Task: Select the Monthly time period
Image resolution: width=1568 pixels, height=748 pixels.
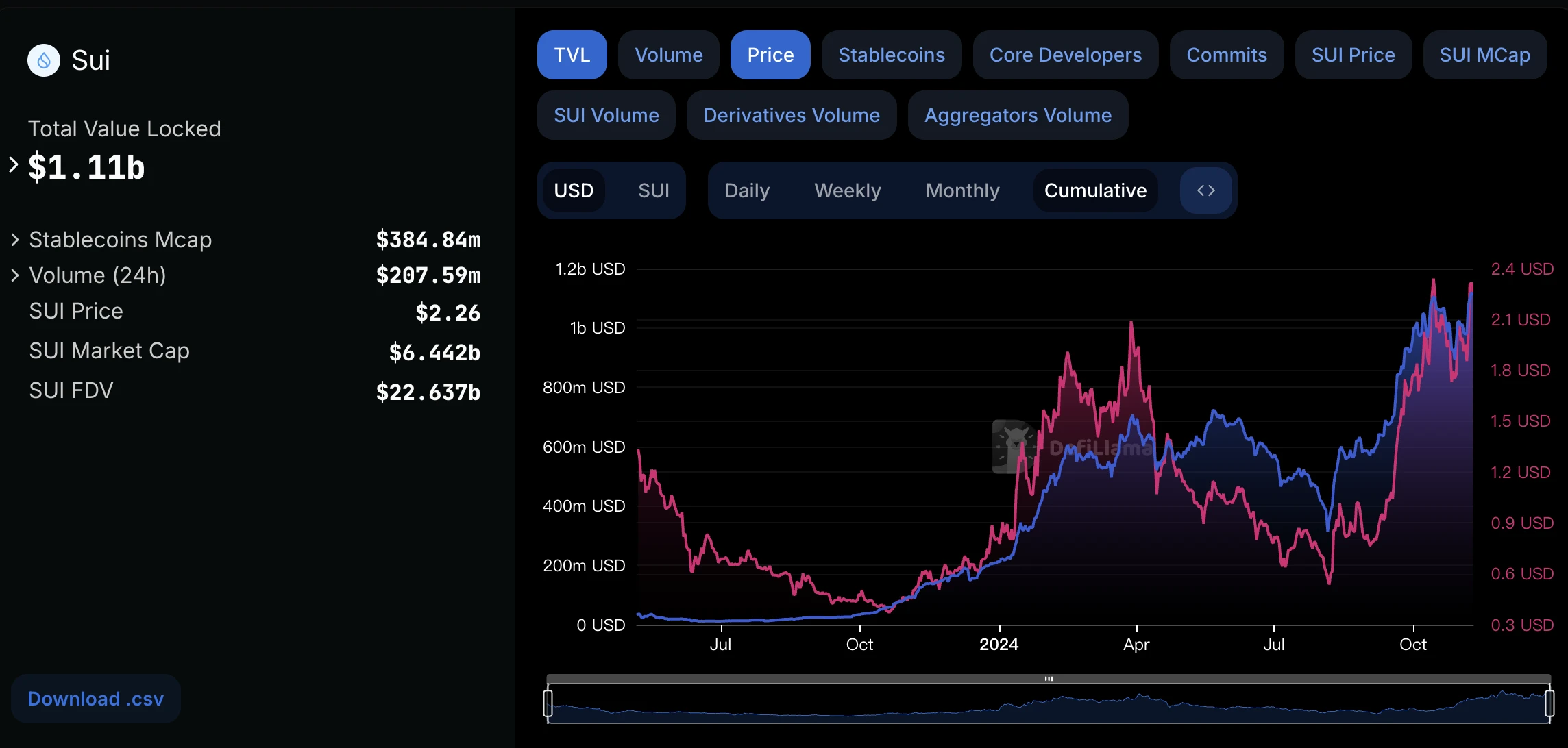Action: pos(961,189)
